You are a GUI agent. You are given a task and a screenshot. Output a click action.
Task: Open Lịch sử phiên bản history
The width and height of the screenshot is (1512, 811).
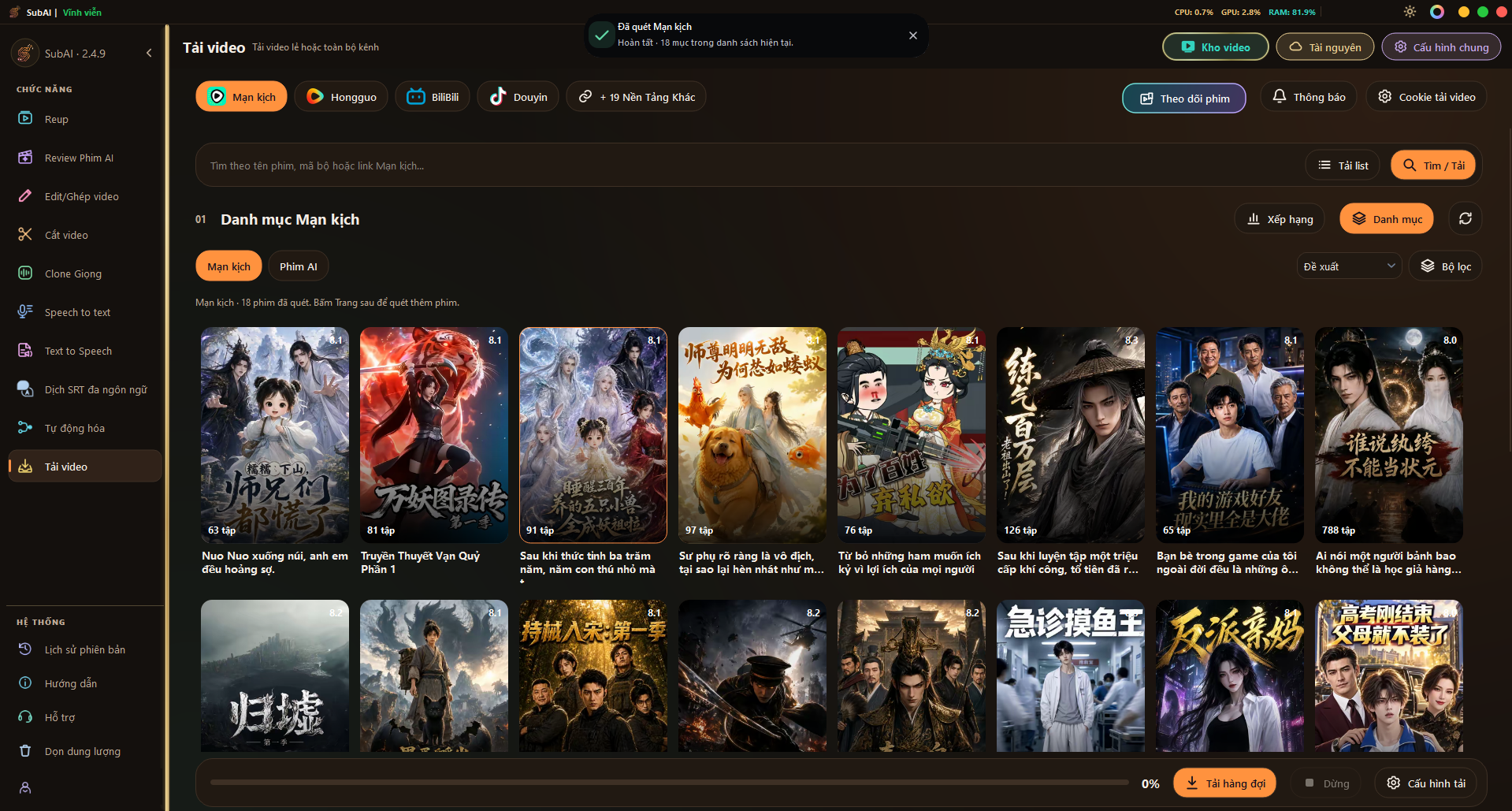(x=84, y=649)
